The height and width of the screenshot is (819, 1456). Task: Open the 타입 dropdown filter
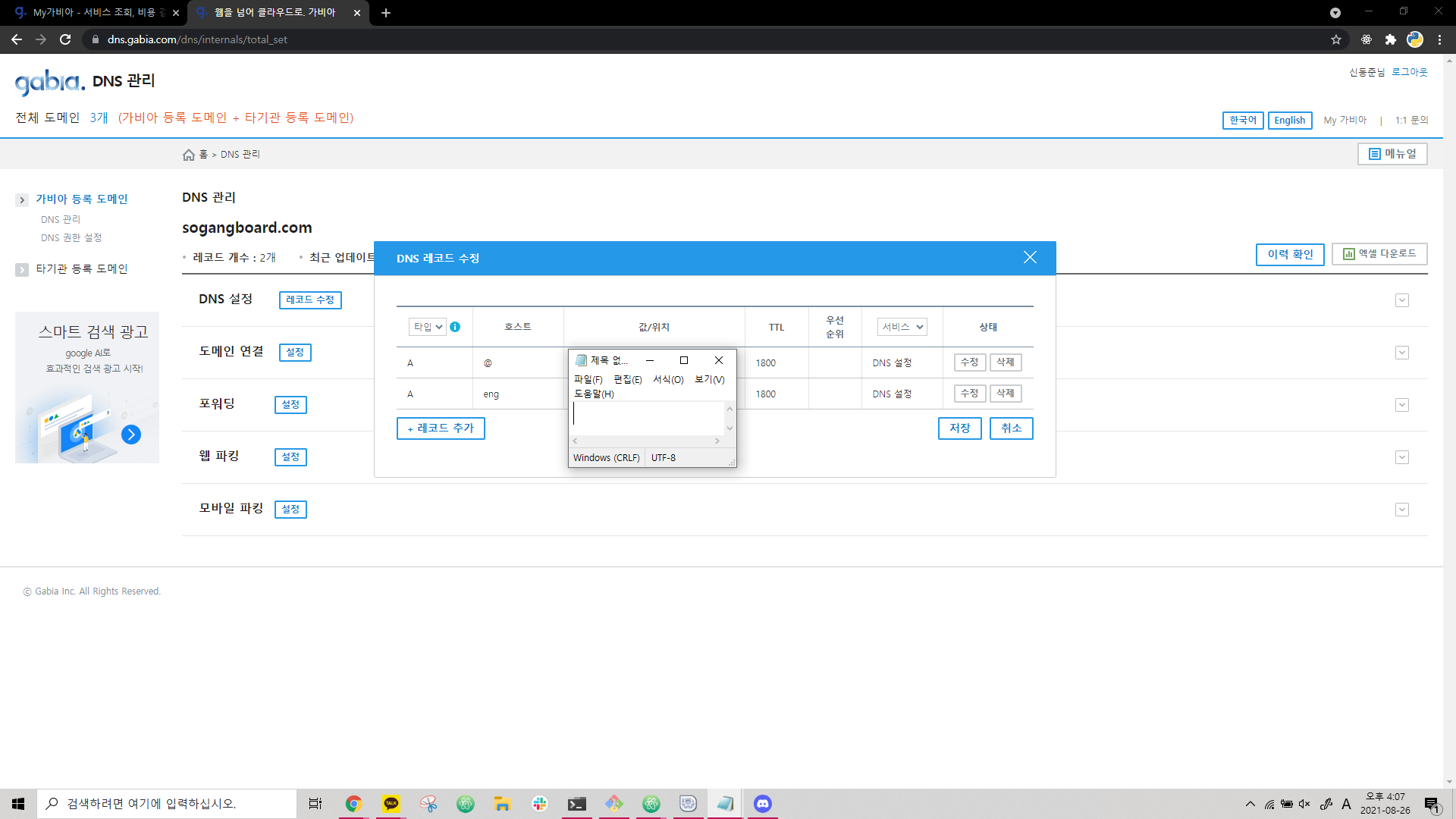(428, 327)
